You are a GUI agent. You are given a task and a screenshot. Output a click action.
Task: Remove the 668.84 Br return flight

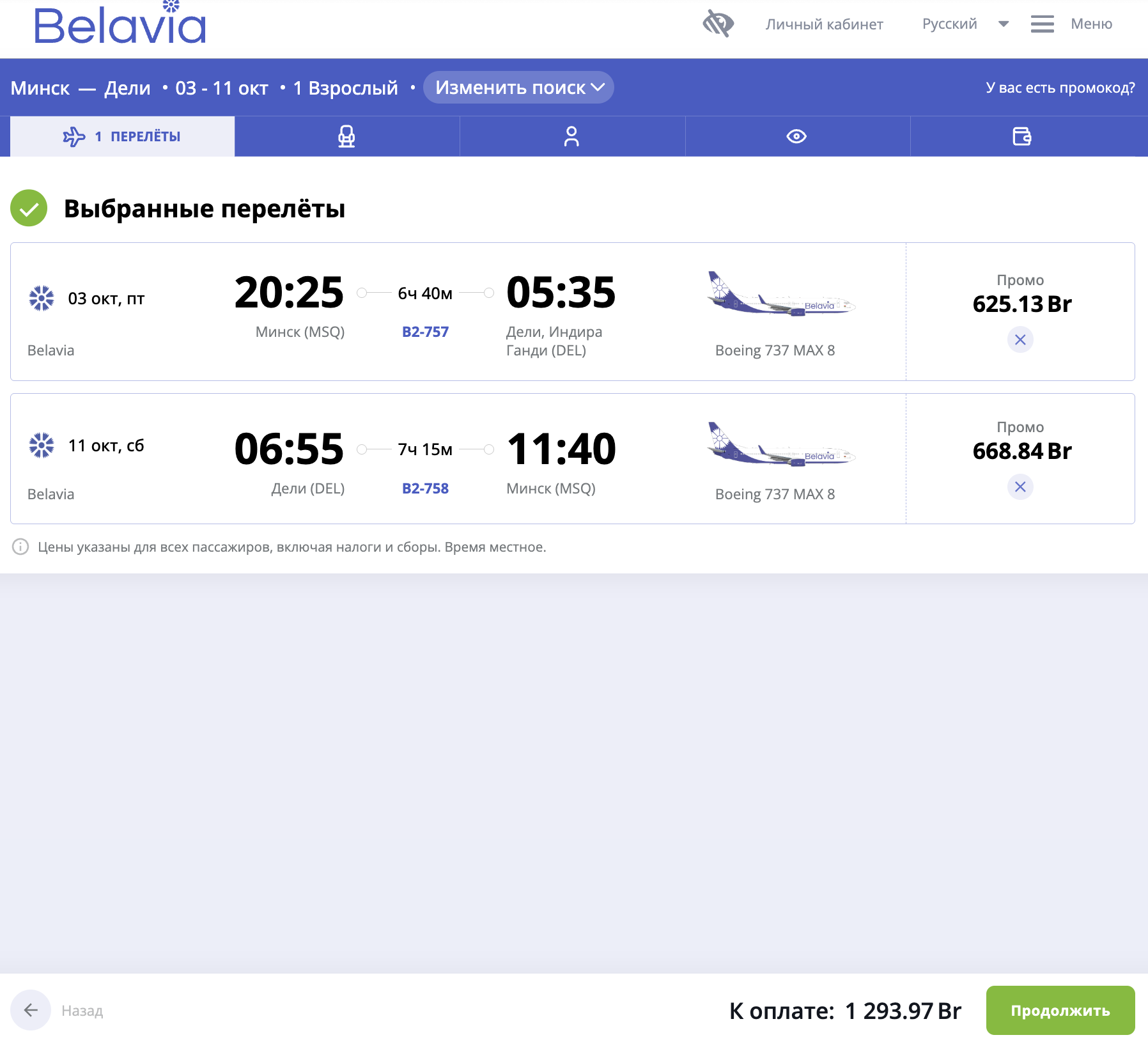tap(1020, 487)
